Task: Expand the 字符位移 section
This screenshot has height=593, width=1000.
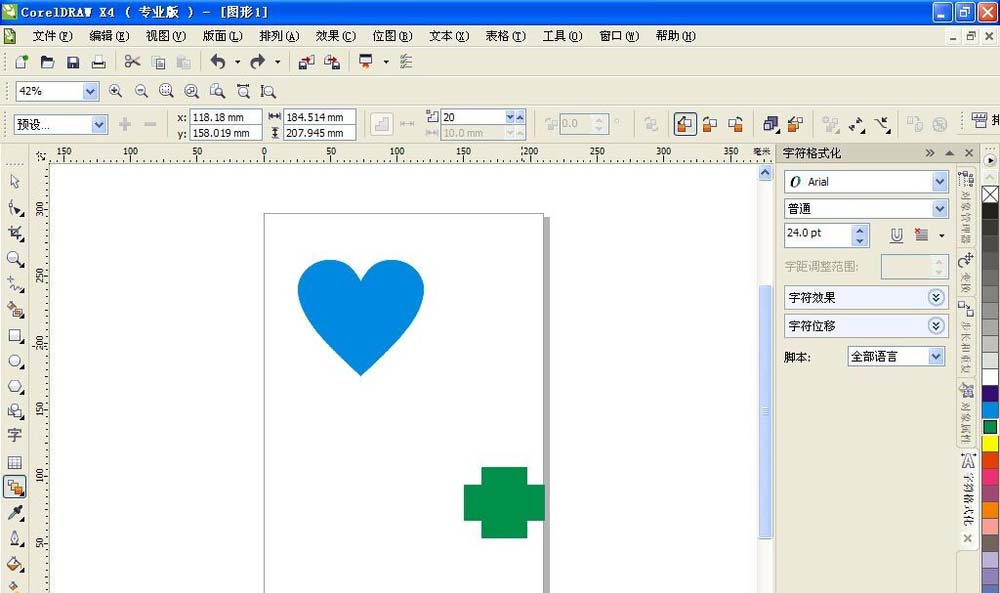Action: [x=936, y=326]
